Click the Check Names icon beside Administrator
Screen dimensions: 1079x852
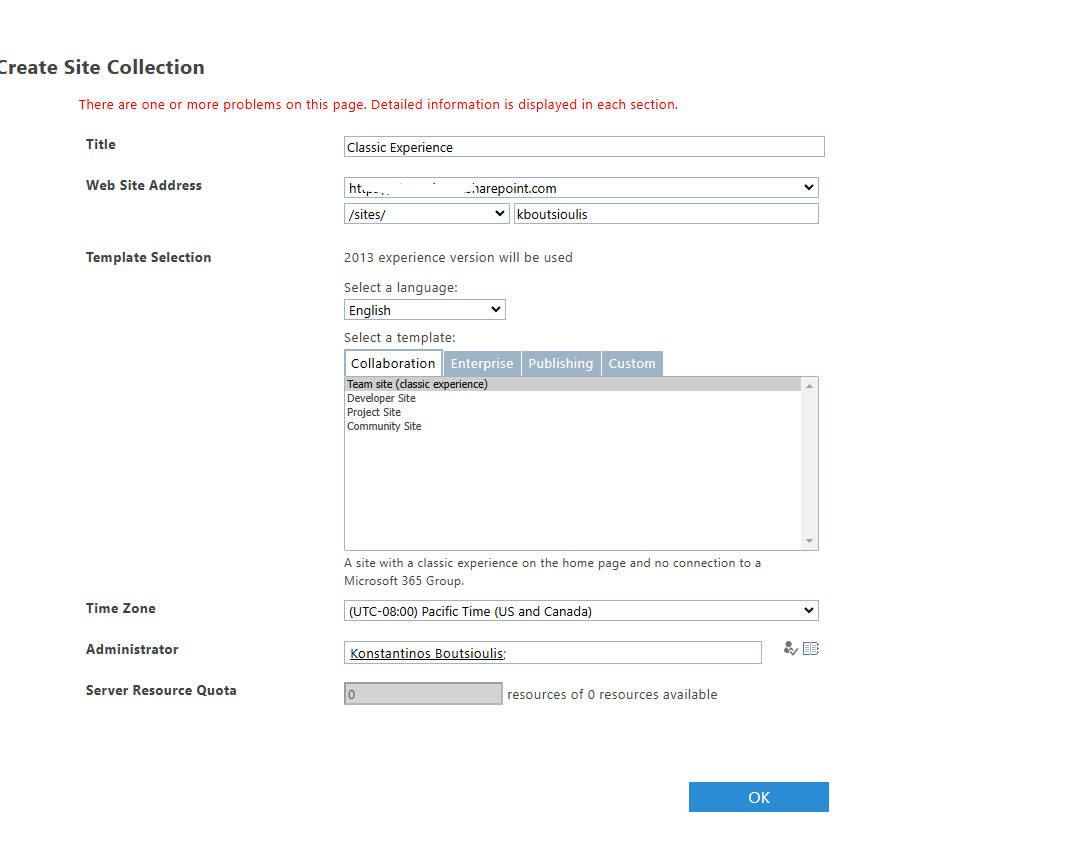(790, 648)
